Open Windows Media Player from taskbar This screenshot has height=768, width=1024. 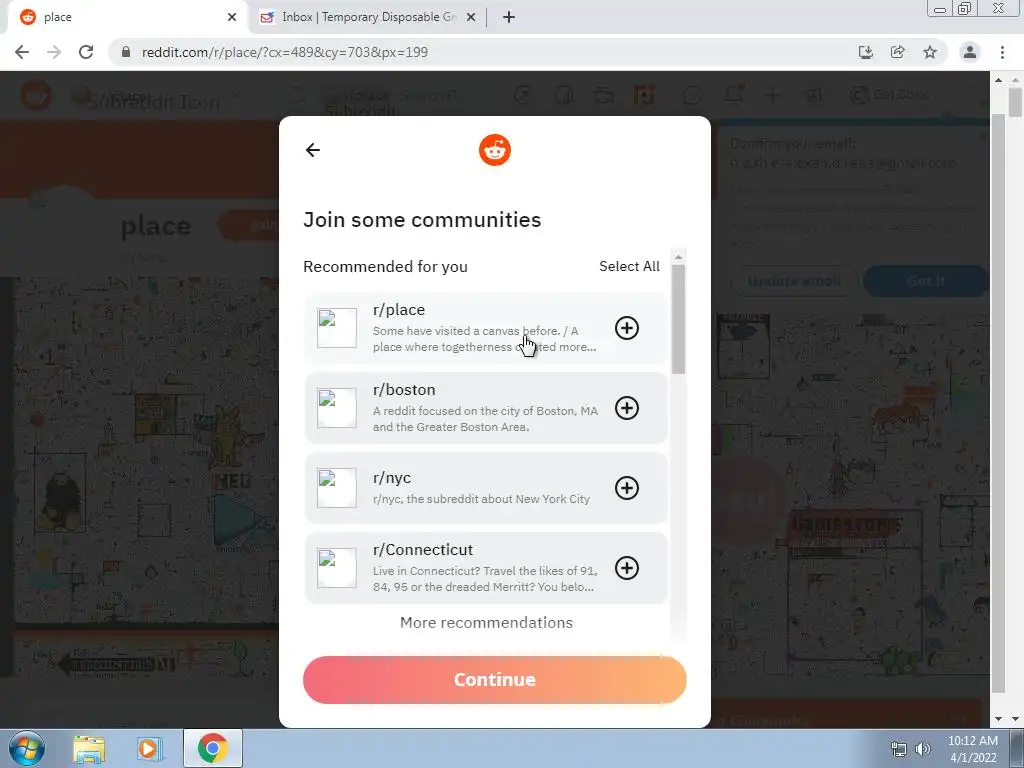150,749
